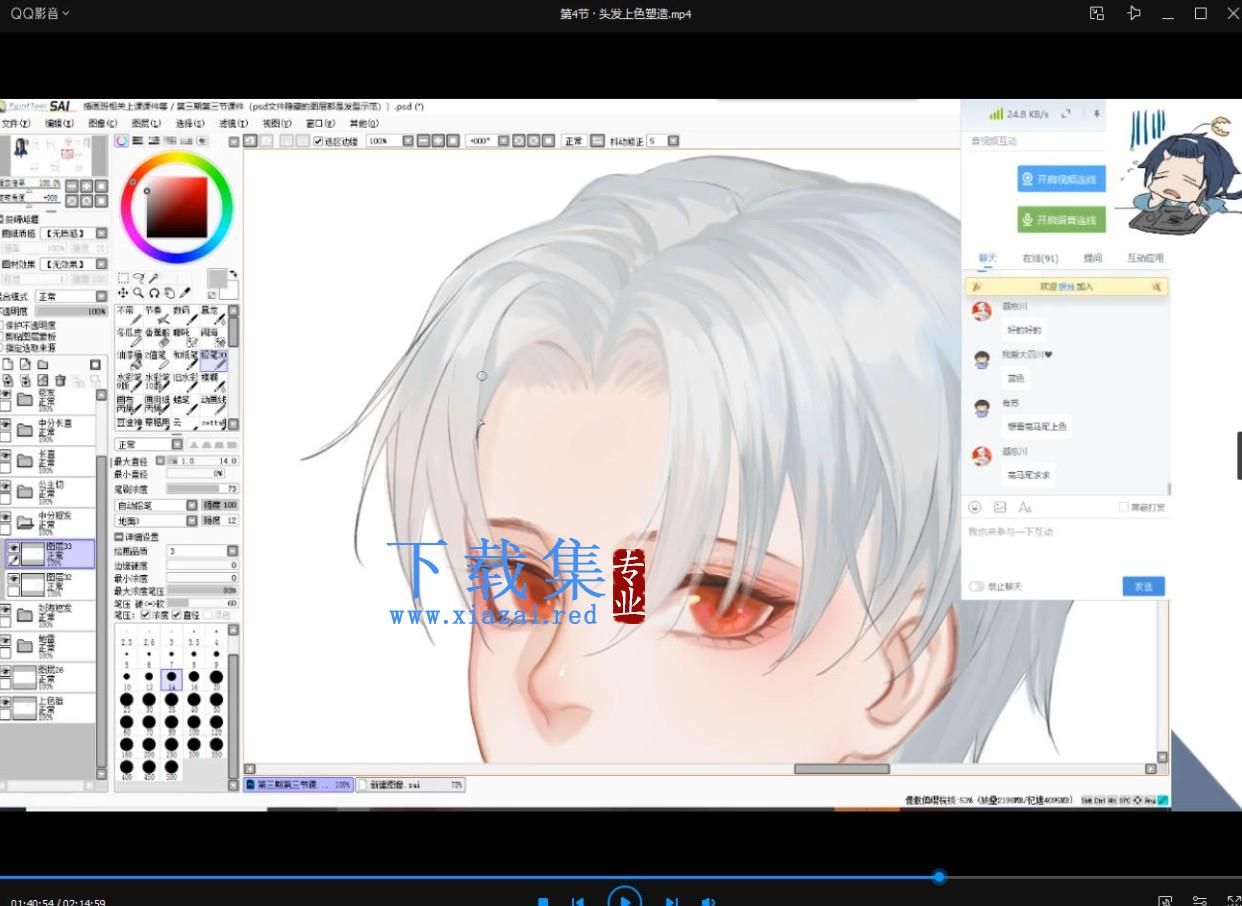This screenshot has width=1242, height=906.
Task: Click the video progress bar handle
Action: point(938,877)
